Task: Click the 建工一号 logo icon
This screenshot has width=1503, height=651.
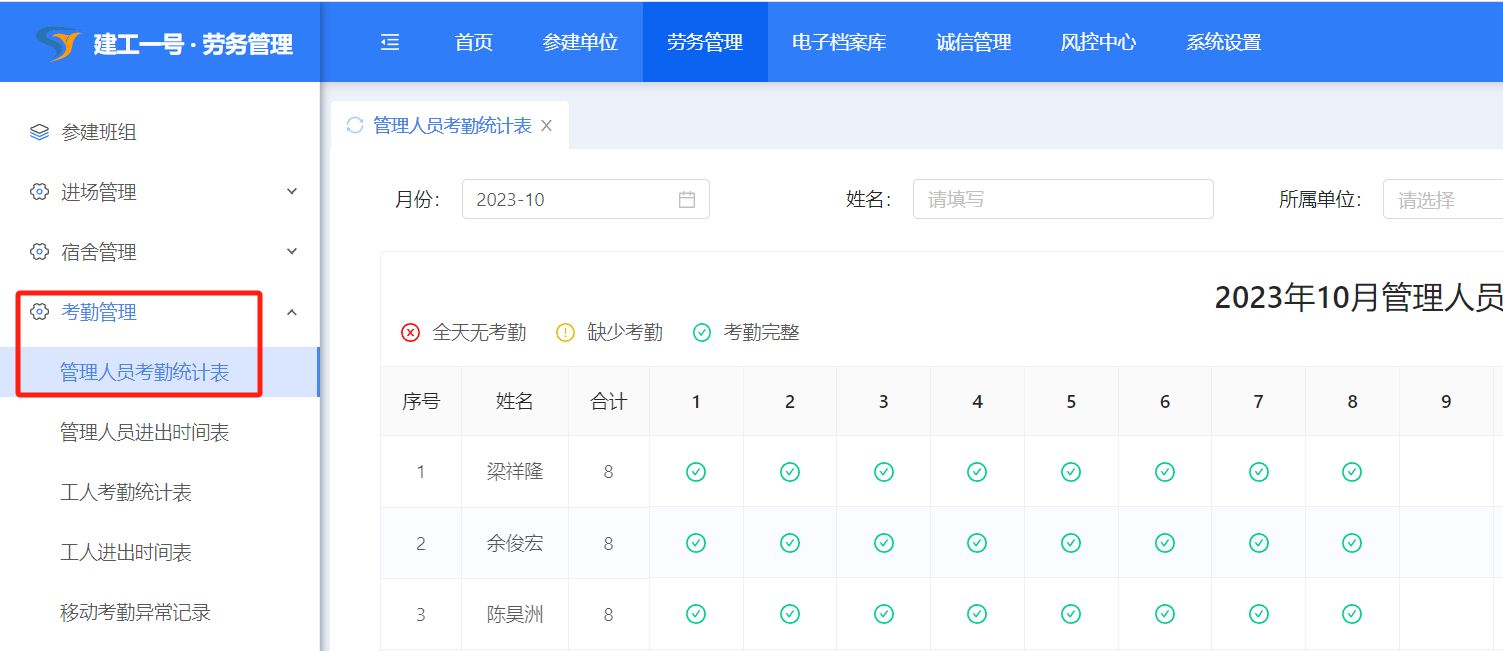Action: pos(57,43)
